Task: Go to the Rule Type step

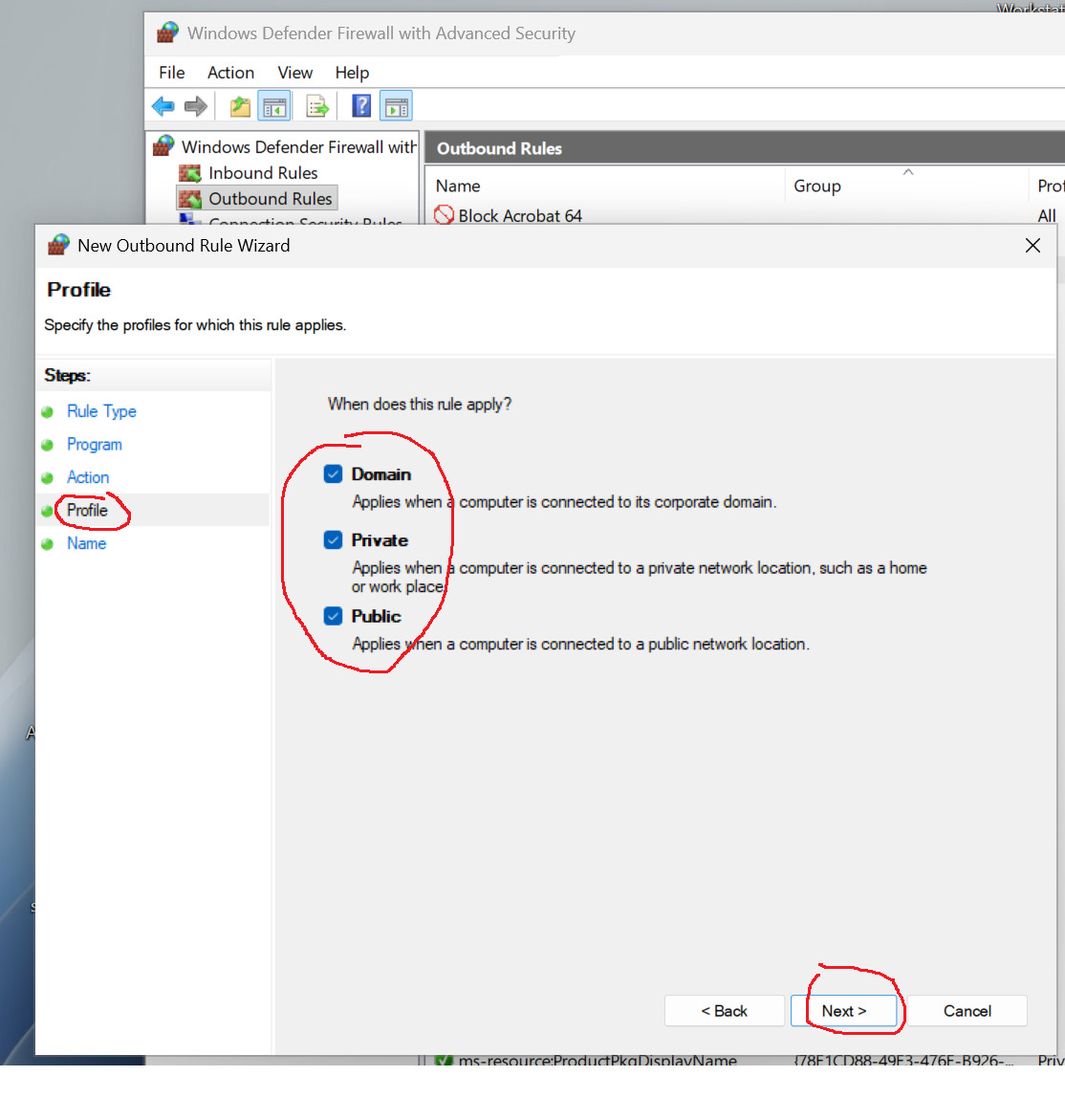Action: click(x=101, y=411)
